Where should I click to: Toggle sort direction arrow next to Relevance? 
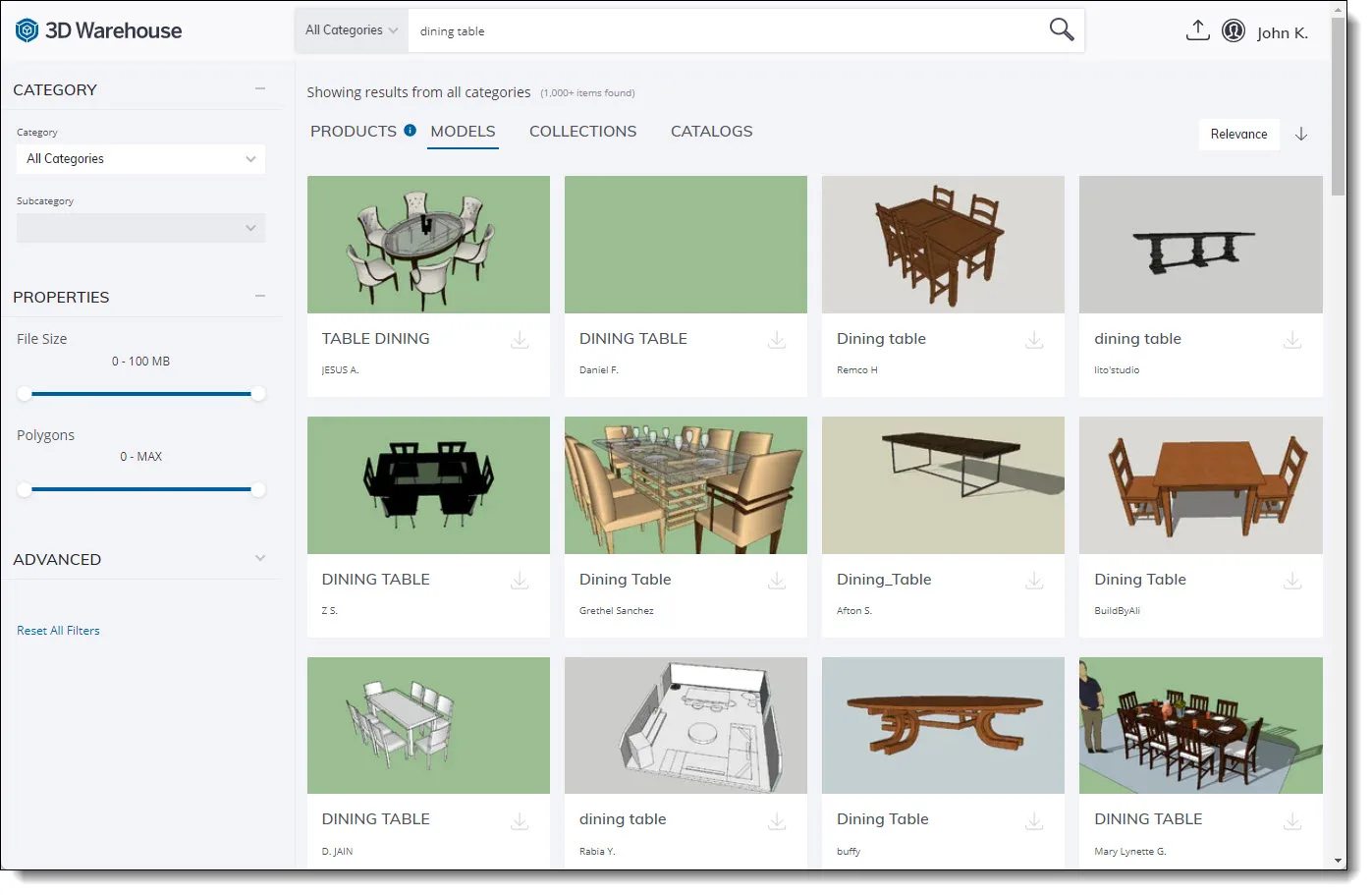1301,135
